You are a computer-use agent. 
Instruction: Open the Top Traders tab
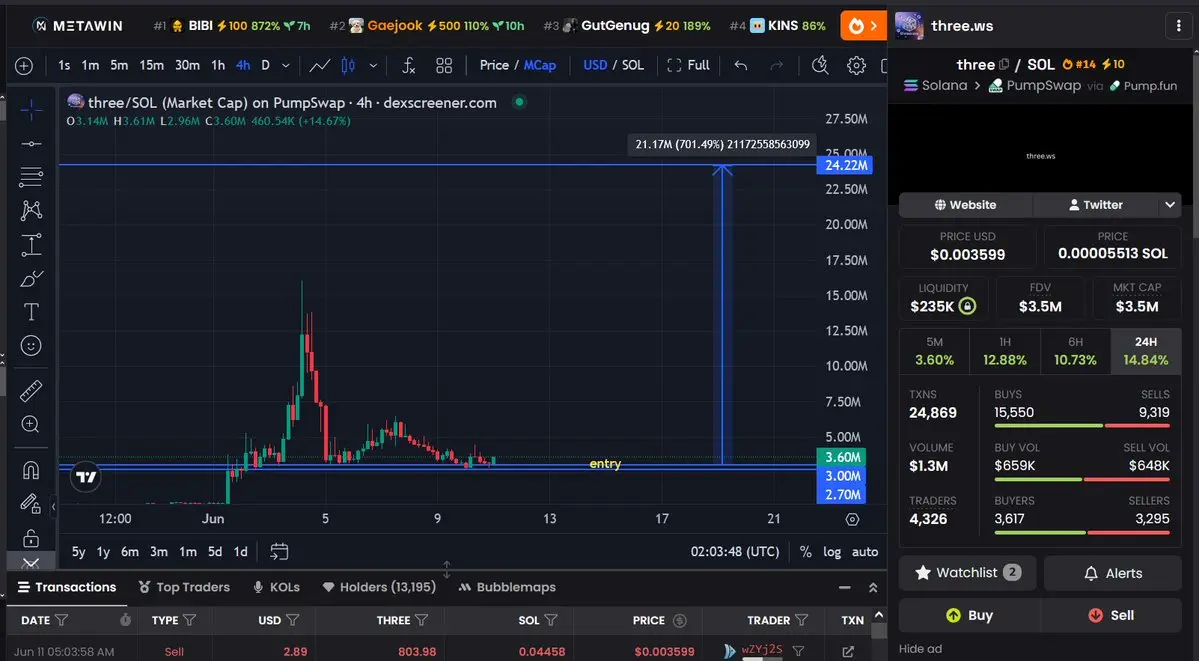184,588
